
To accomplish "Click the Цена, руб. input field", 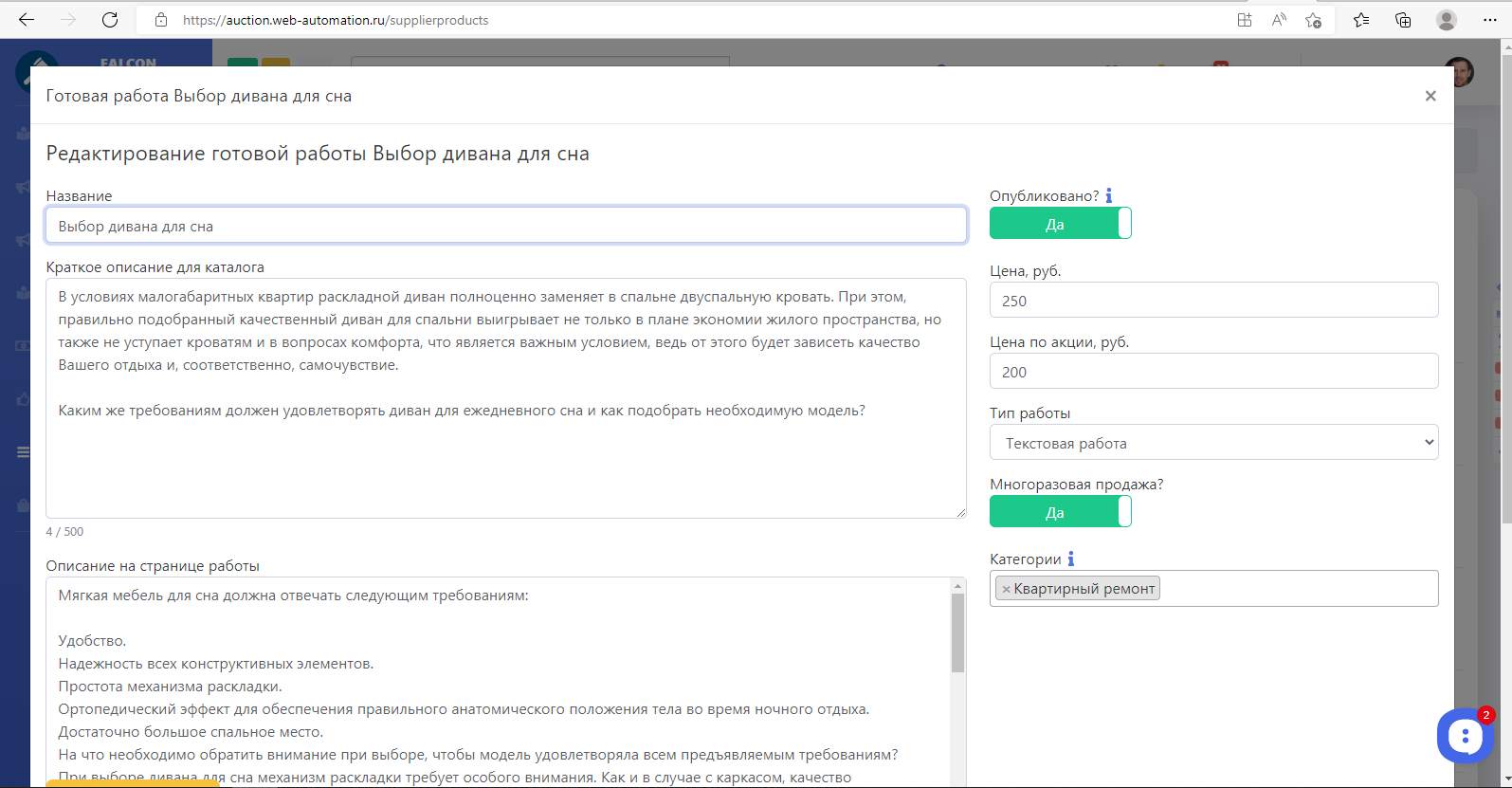I will (x=1213, y=301).
